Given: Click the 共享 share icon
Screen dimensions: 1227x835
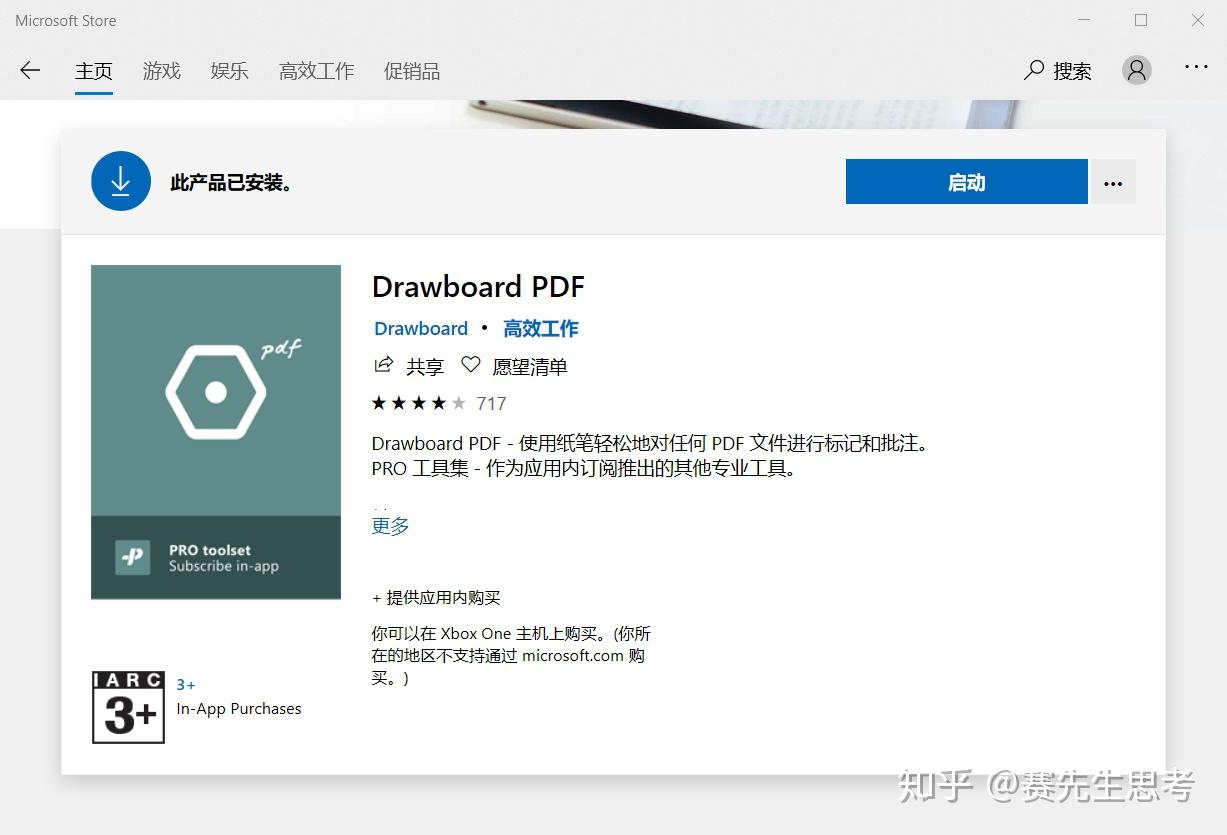Looking at the screenshot, I should 383,365.
